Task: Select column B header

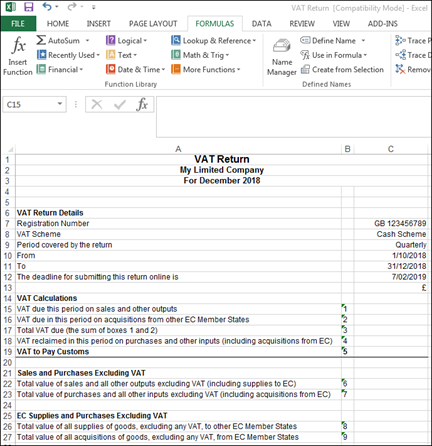Action: [348, 149]
